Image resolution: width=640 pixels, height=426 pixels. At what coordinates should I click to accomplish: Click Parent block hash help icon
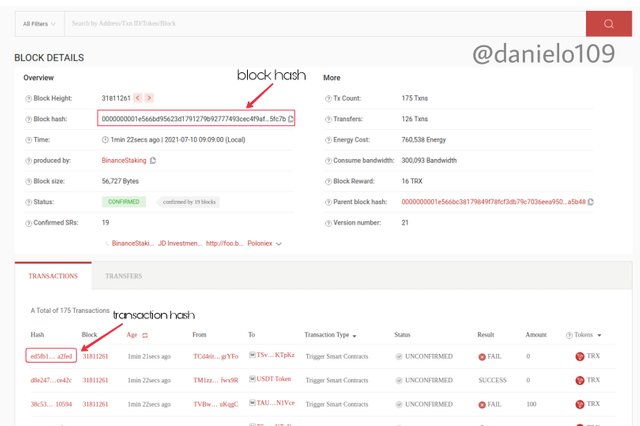(x=328, y=202)
